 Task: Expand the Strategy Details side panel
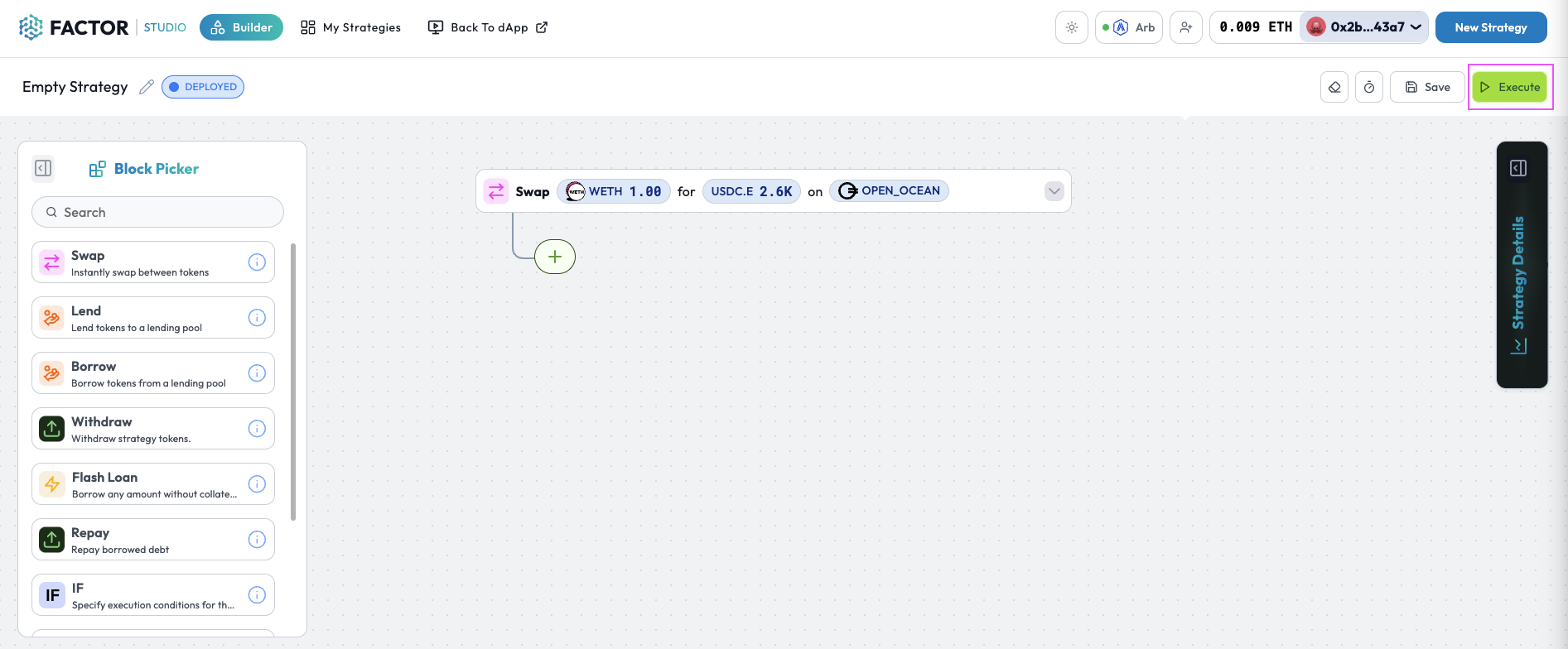pos(1518,168)
